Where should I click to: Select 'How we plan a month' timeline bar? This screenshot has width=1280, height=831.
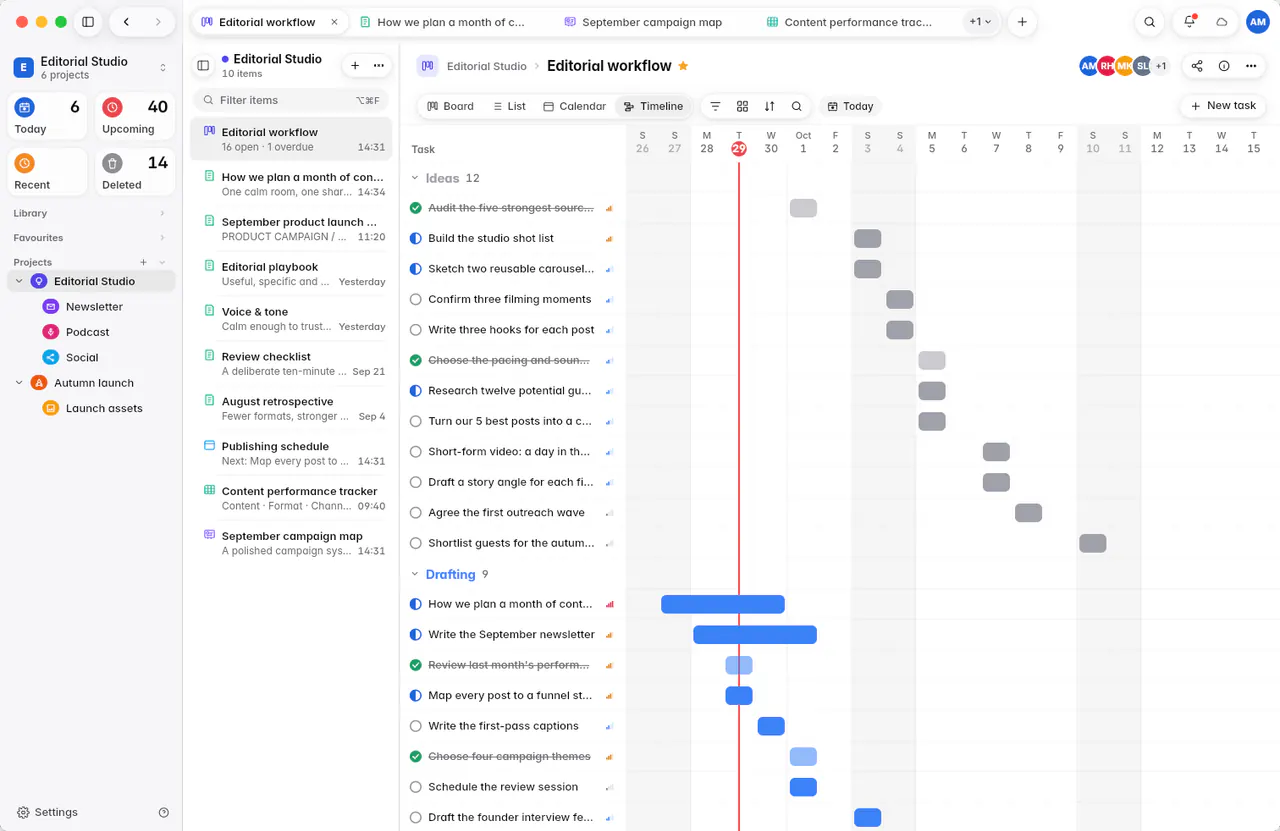[723, 604]
